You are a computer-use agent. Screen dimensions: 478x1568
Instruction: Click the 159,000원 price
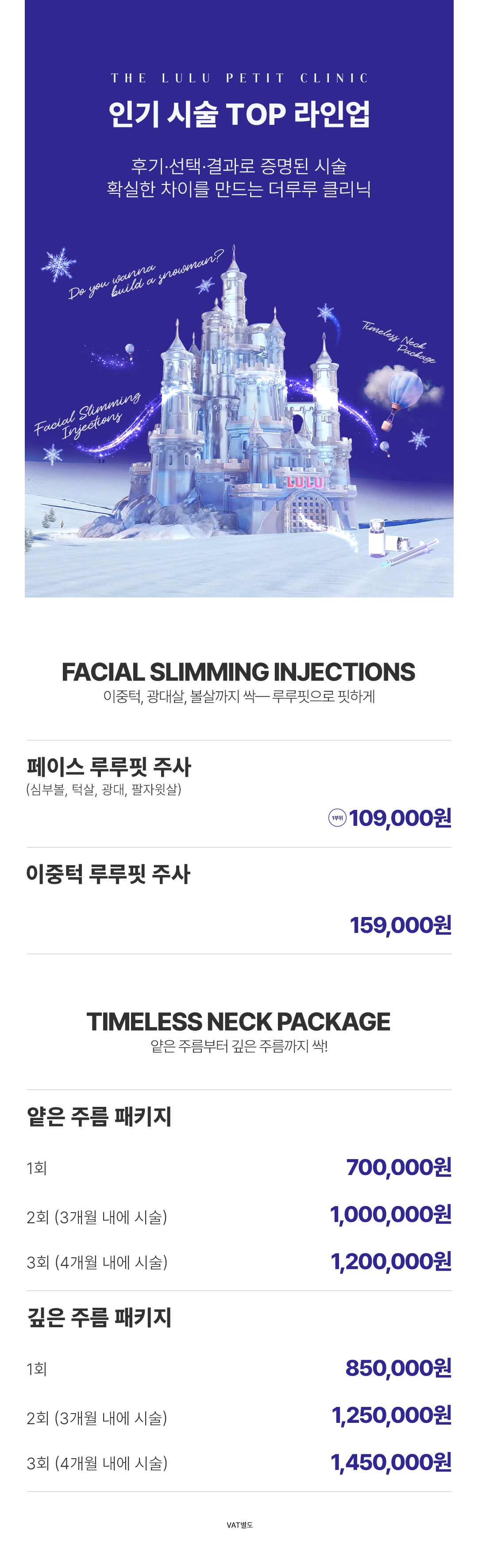tap(401, 925)
